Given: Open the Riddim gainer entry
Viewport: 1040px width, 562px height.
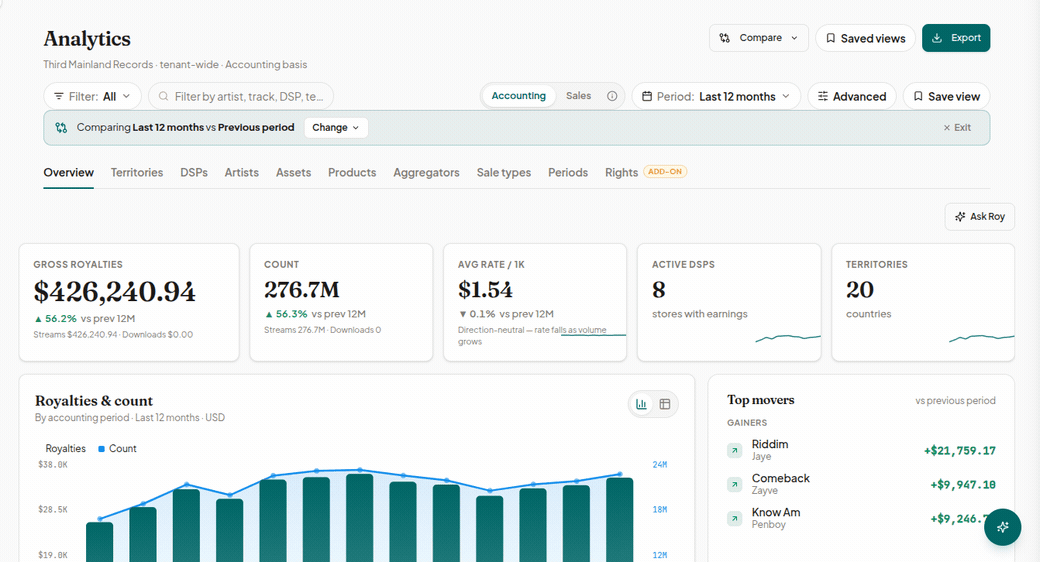Looking at the screenshot, I should coord(861,450).
